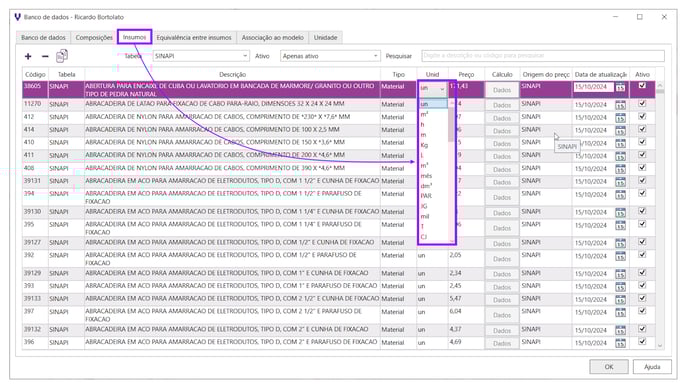This screenshot has height=387, width=688.
Task: Open calendar icon for row 393
Action: coord(620,286)
